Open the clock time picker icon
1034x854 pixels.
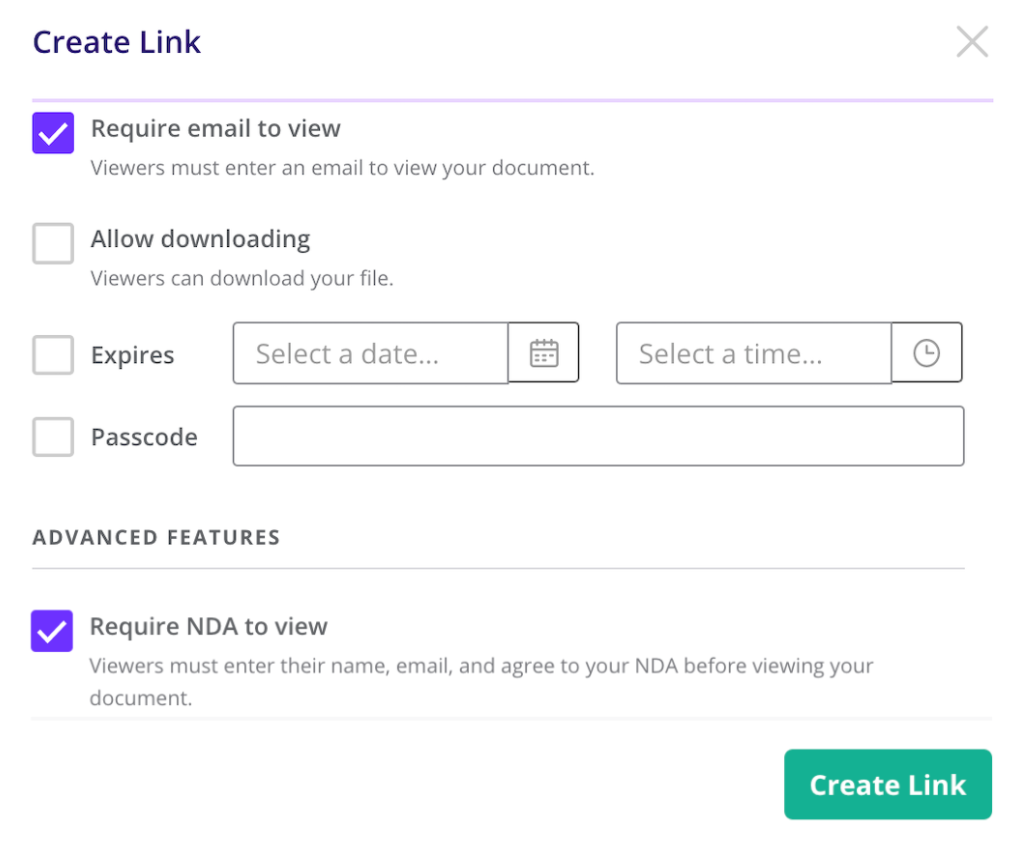tap(927, 353)
